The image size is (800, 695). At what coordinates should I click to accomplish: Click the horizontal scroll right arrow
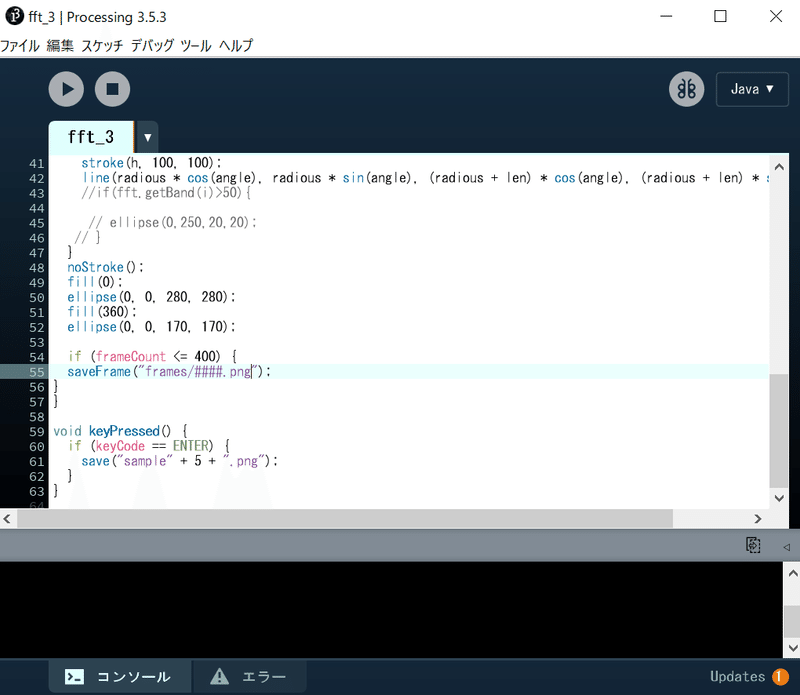(x=758, y=519)
